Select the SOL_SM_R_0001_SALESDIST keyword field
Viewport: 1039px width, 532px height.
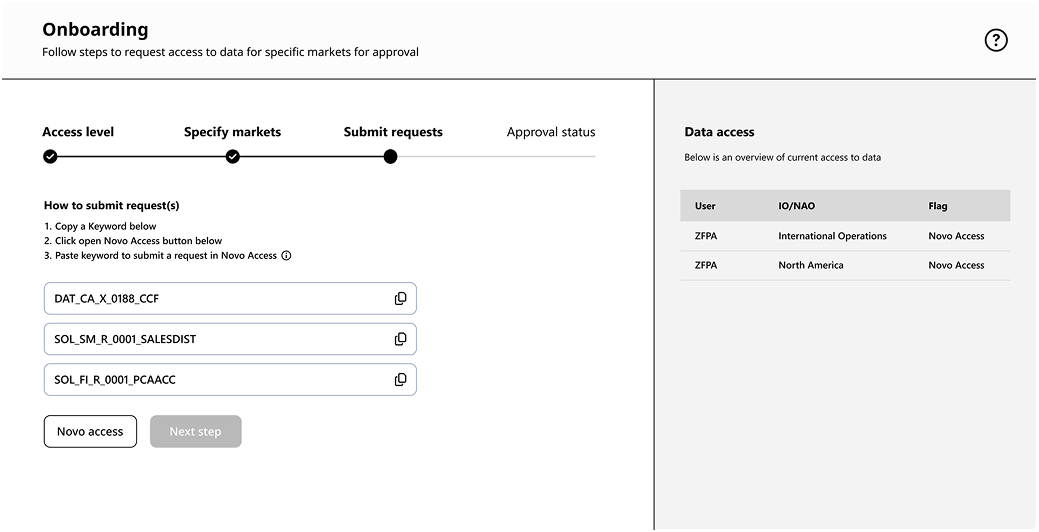pyautogui.click(x=230, y=339)
